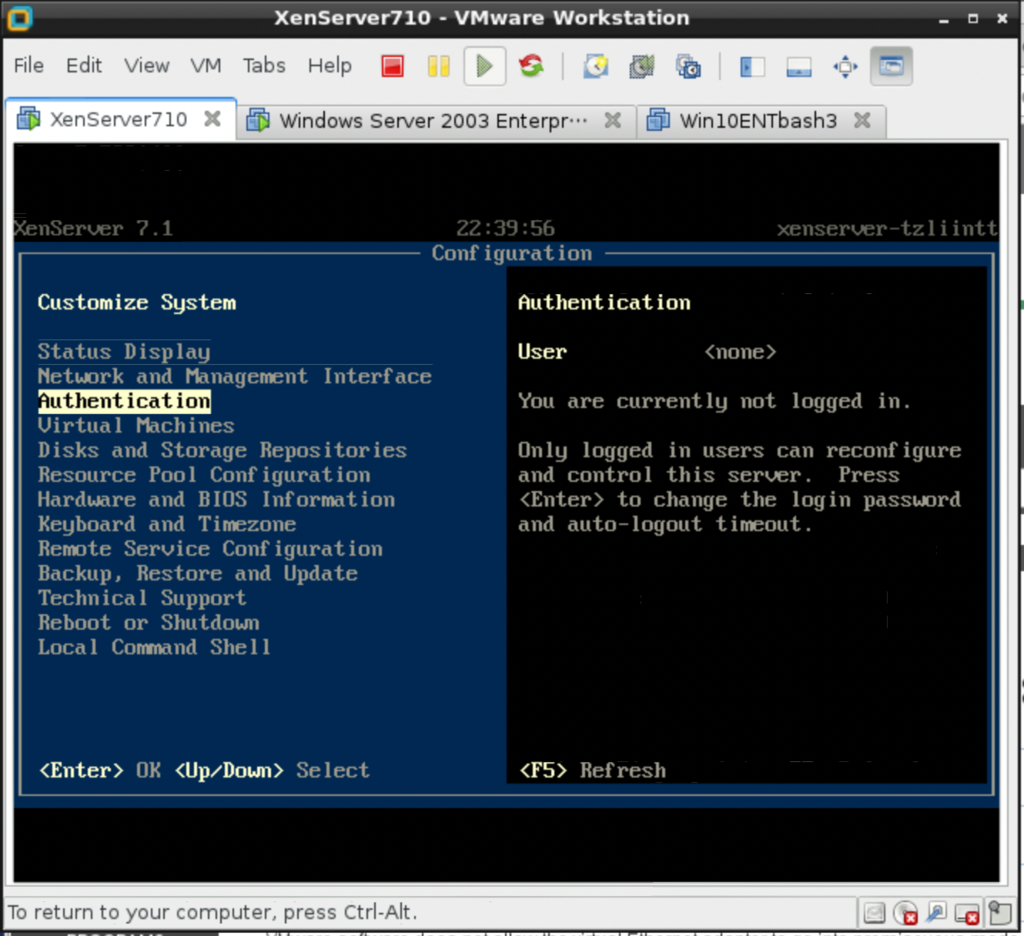The height and width of the screenshot is (936, 1024).
Task: Toggle the library sidebar icon
Action: pyautogui.click(x=752, y=67)
